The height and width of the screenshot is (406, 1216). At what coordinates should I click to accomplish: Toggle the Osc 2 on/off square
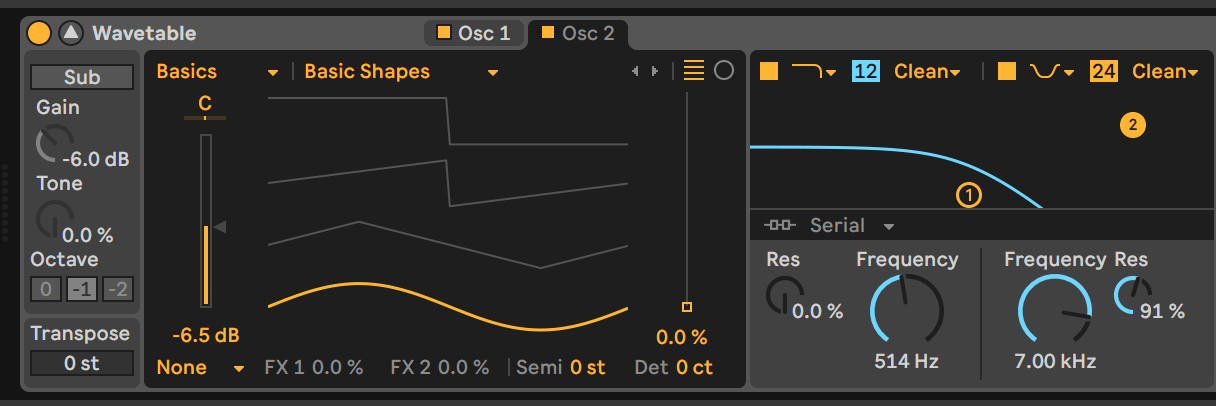(x=547, y=33)
